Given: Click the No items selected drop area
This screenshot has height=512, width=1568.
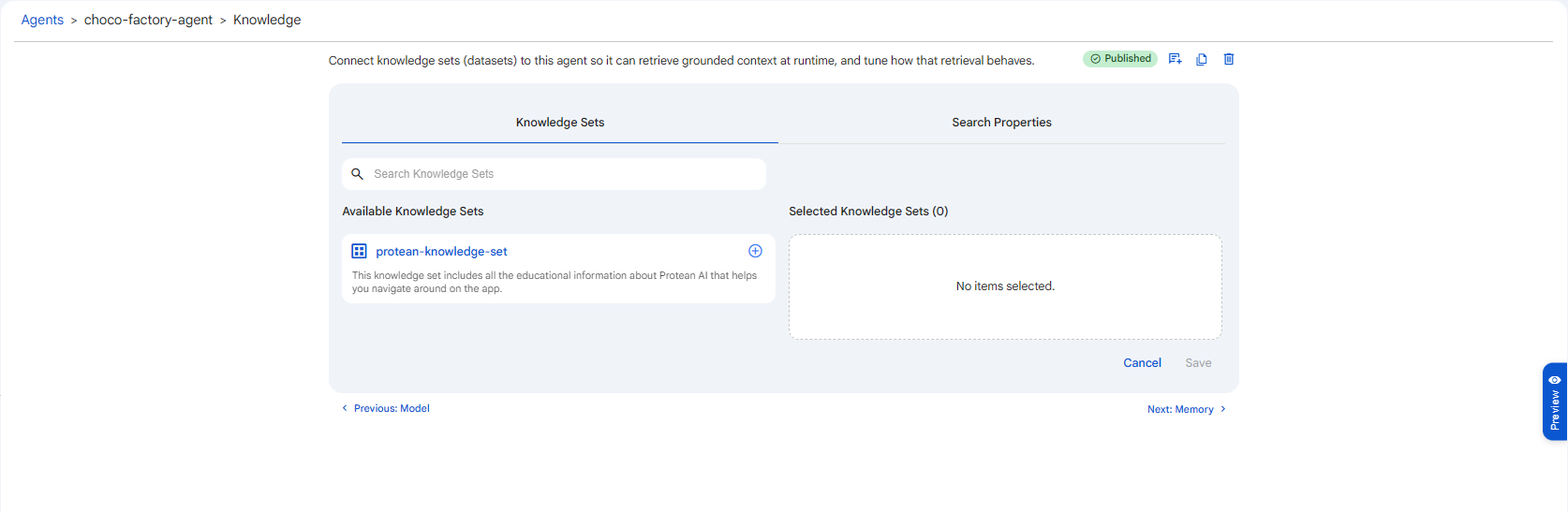Looking at the screenshot, I should [x=1005, y=286].
